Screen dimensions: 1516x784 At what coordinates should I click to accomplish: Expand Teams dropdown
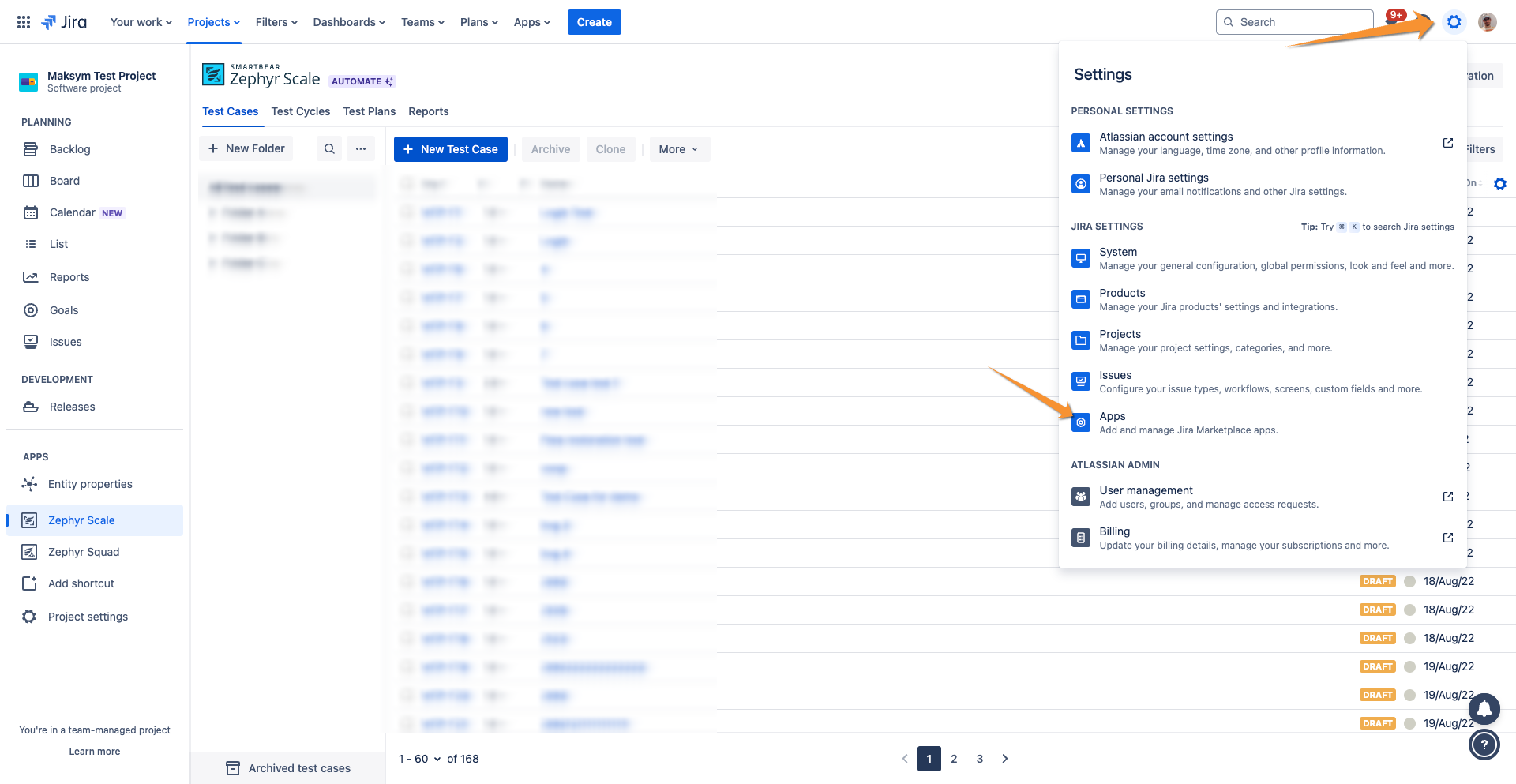[x=422, y=22]
